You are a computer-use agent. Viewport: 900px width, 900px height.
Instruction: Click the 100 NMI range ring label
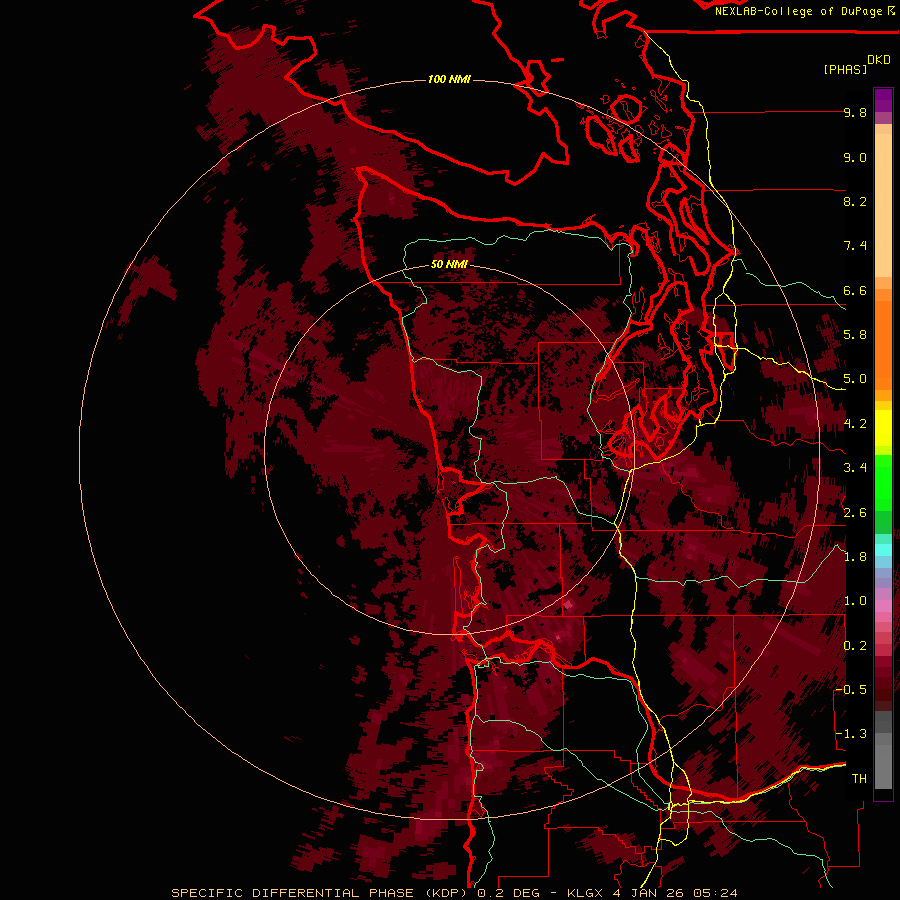click(449, 79)
